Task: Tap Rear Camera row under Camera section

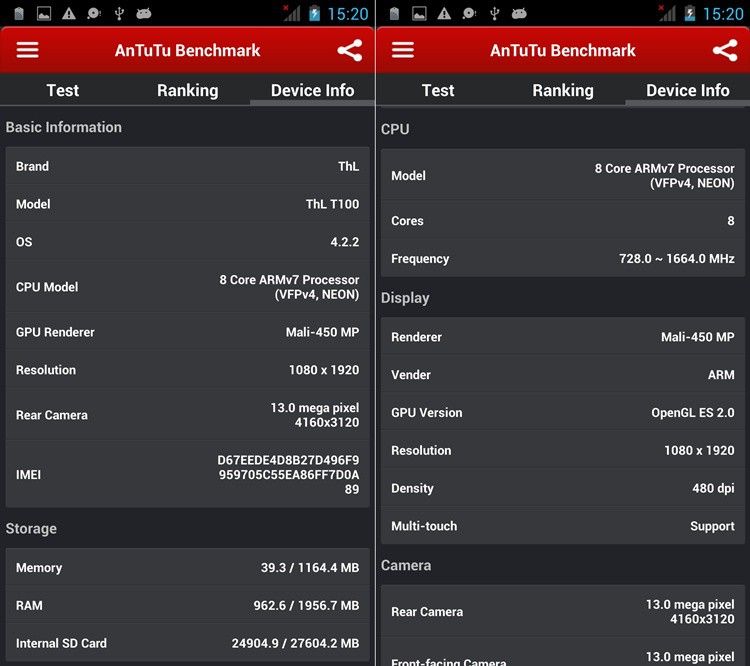Action: pos(563,611)
